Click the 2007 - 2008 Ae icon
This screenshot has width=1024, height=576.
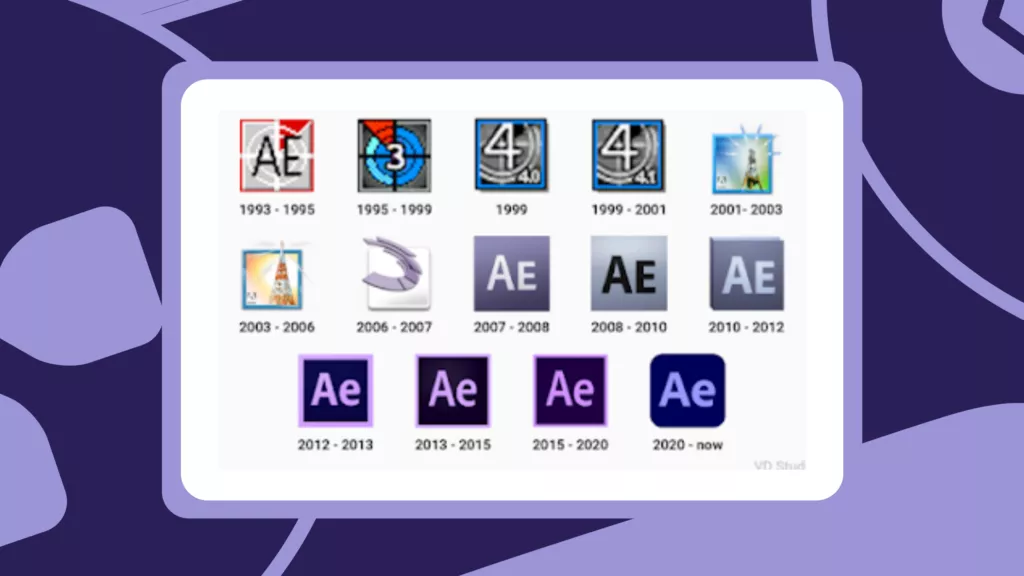511,274
